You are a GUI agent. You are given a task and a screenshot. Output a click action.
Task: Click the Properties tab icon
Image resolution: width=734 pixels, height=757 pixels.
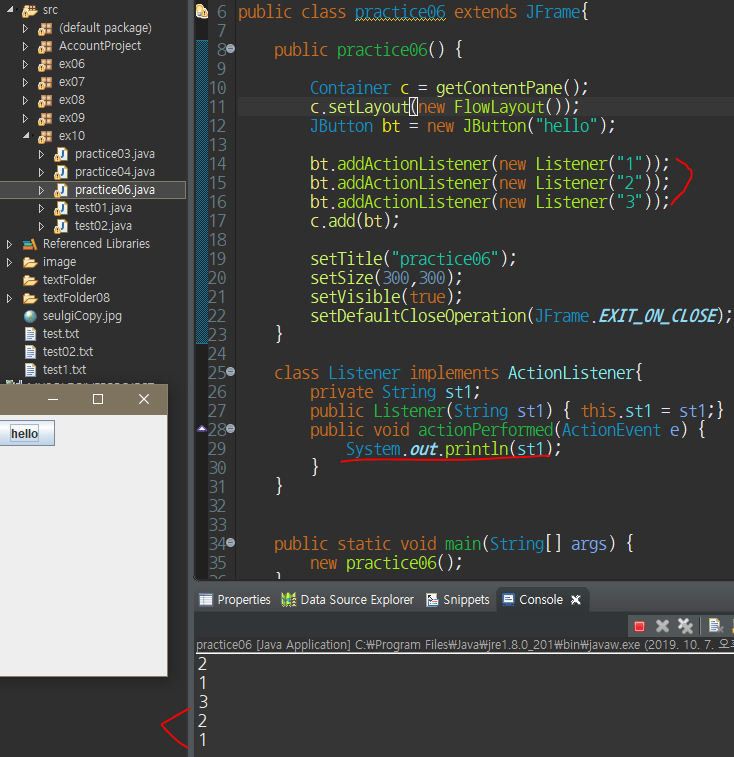(x=206, y=600)
